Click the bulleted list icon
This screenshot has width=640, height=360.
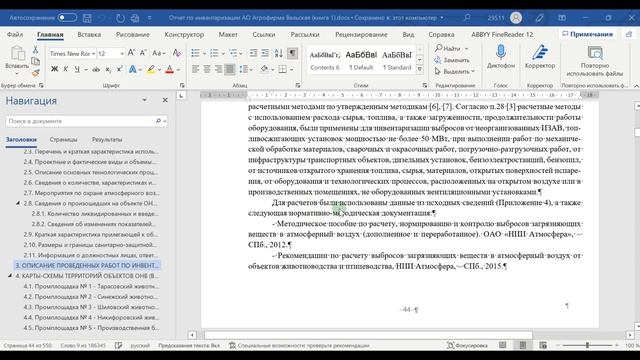click(196, 53)
